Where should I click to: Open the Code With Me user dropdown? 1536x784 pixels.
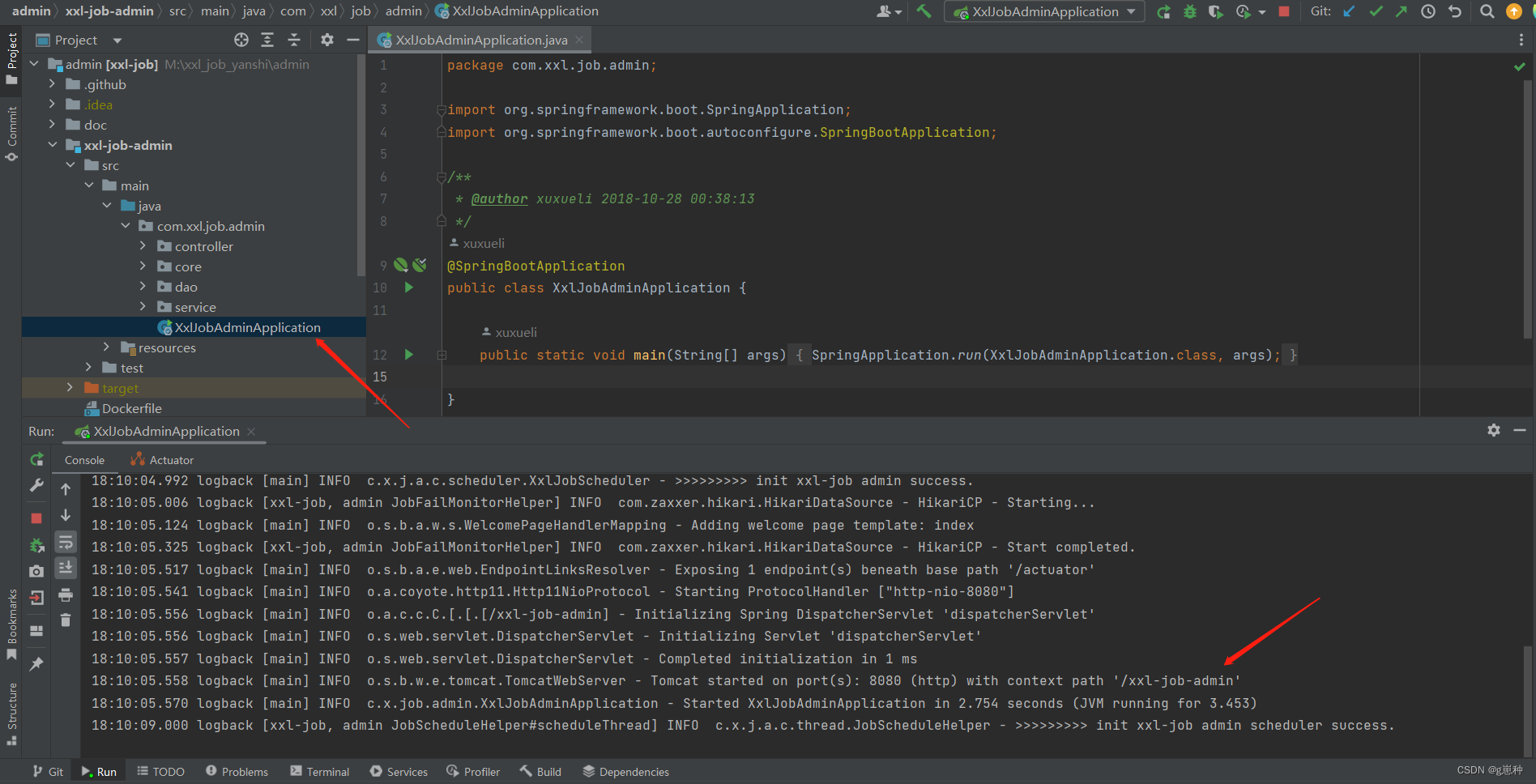pos(889,11)
